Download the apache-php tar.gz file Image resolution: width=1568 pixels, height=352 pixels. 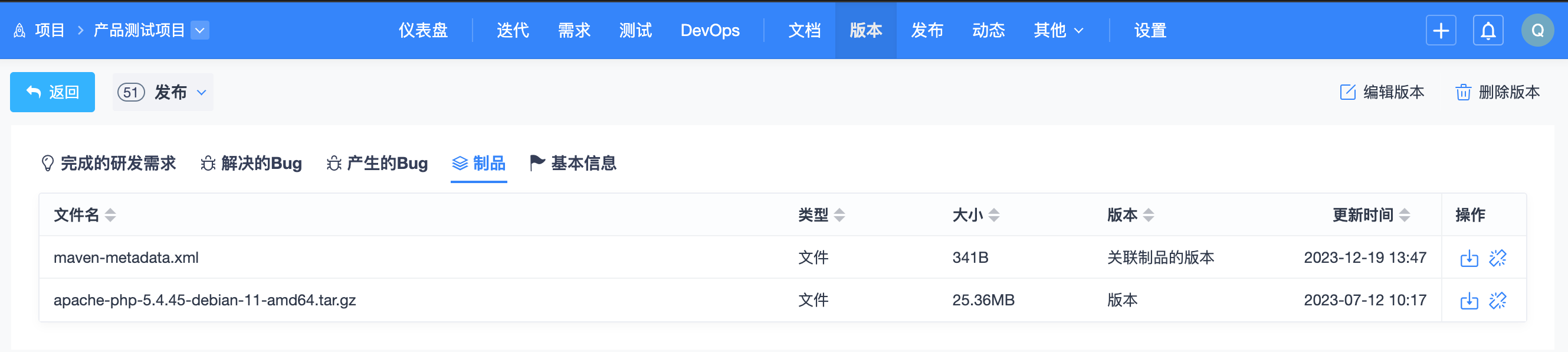1469,300
